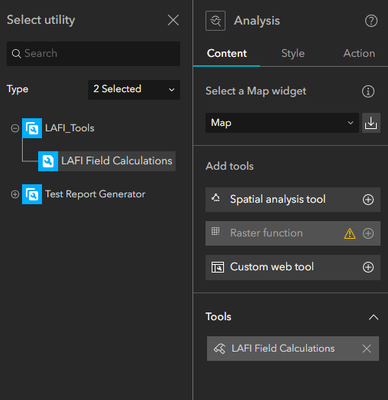Click plus icon on Spatial analysis tool

click(368, 200)
